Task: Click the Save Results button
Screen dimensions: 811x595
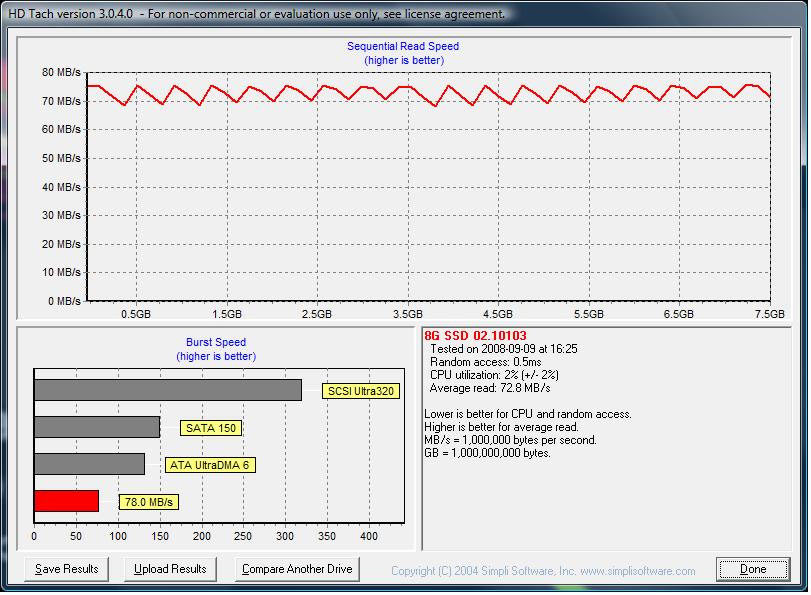Action: pyautogui.click(x=66, y=569)
